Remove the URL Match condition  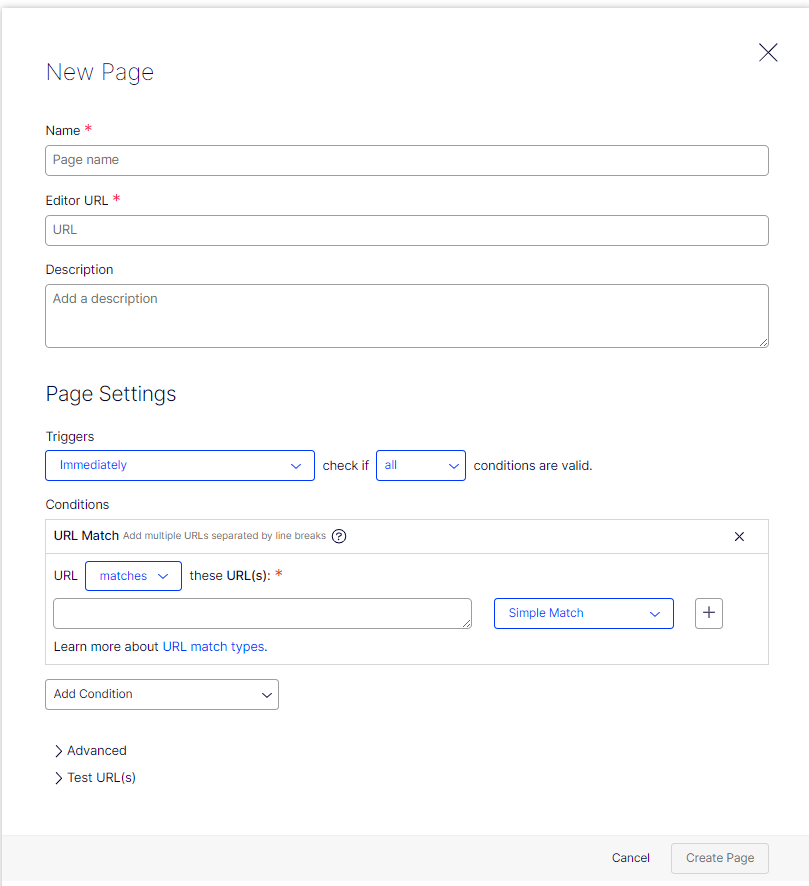[x=739, y=537]
